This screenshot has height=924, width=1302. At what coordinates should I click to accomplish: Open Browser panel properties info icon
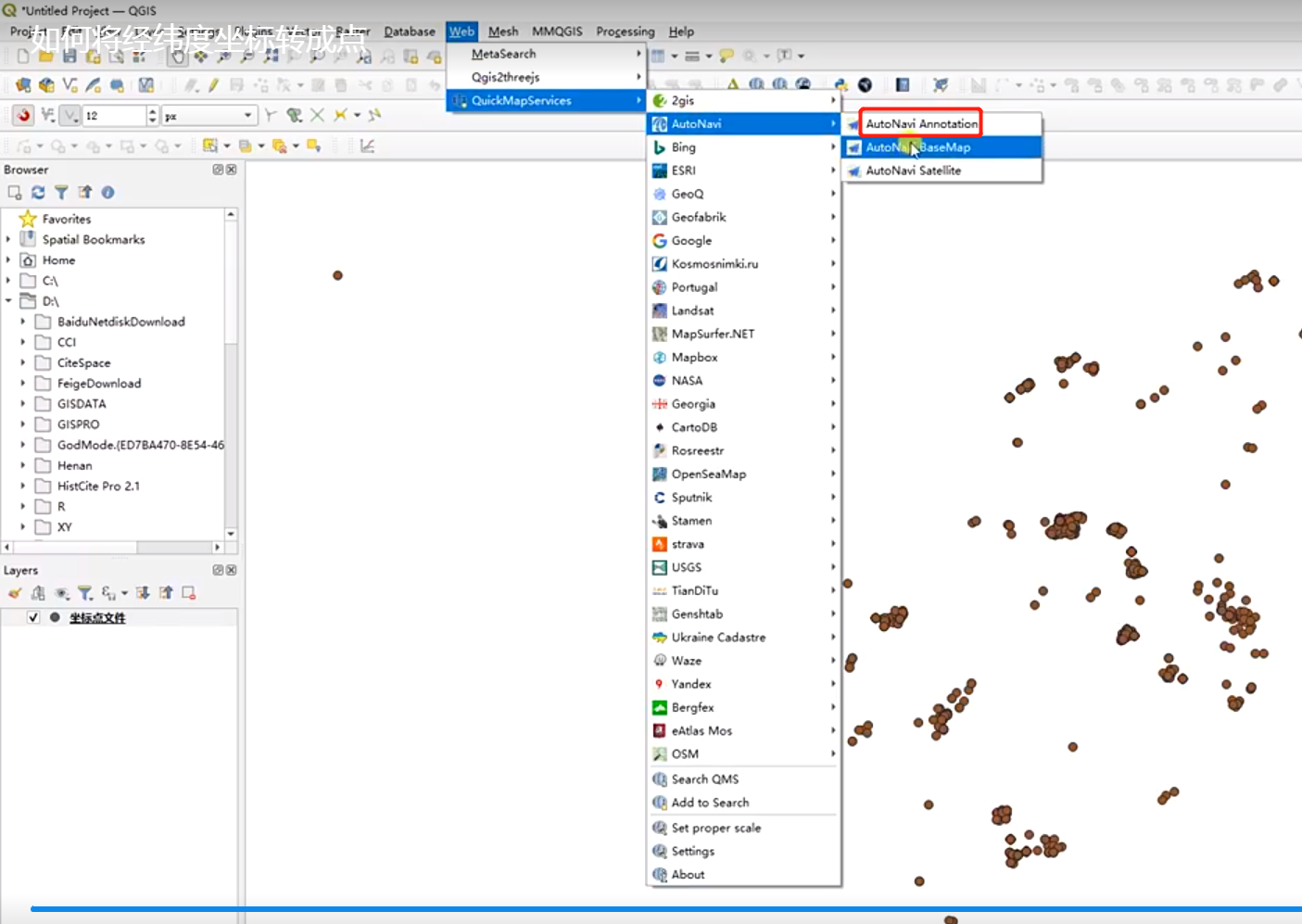point(107,192)
